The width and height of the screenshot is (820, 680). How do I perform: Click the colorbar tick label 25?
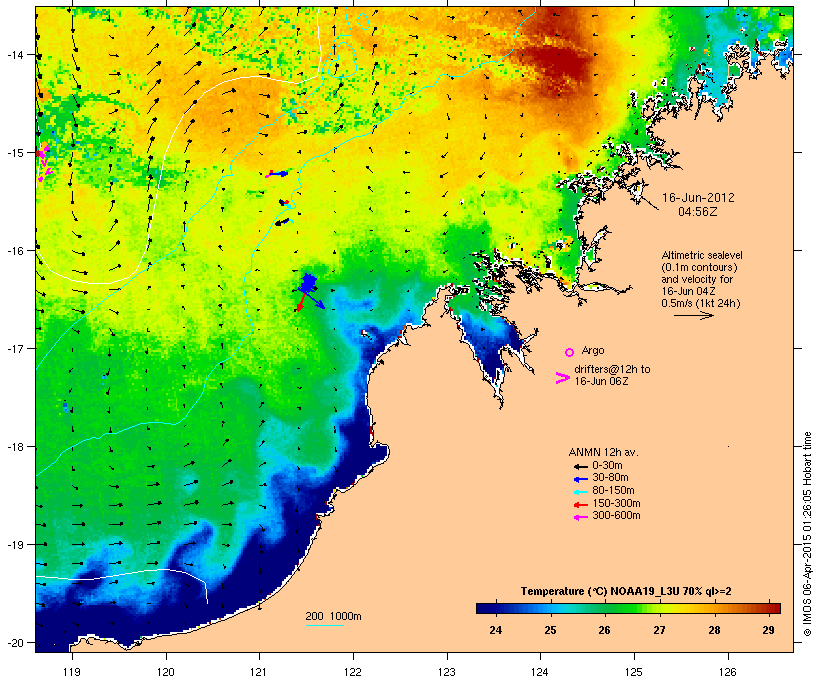tap(550, 630)
